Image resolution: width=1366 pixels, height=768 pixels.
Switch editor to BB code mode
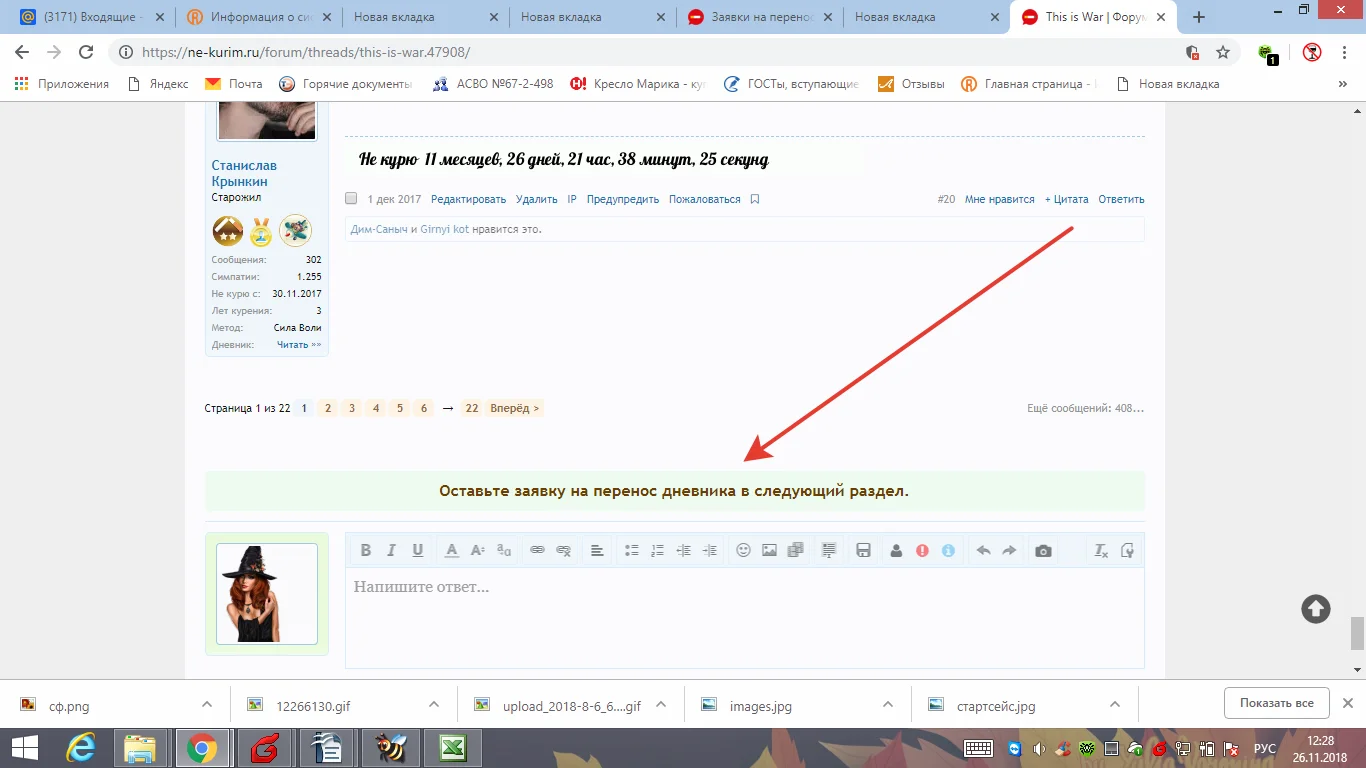coord(1127,550)
